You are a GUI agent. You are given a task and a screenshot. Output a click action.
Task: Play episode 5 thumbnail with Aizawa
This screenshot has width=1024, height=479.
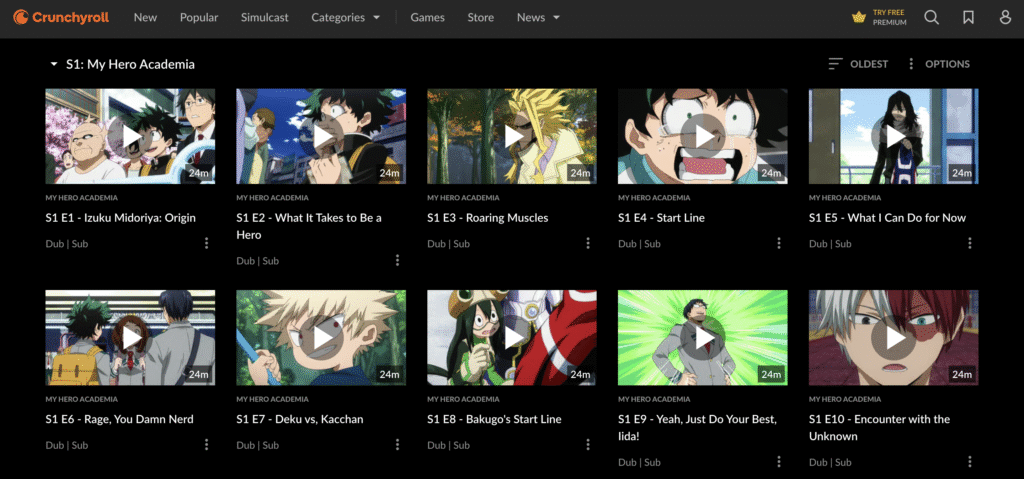pyautogui.click(x=893, y=136)
